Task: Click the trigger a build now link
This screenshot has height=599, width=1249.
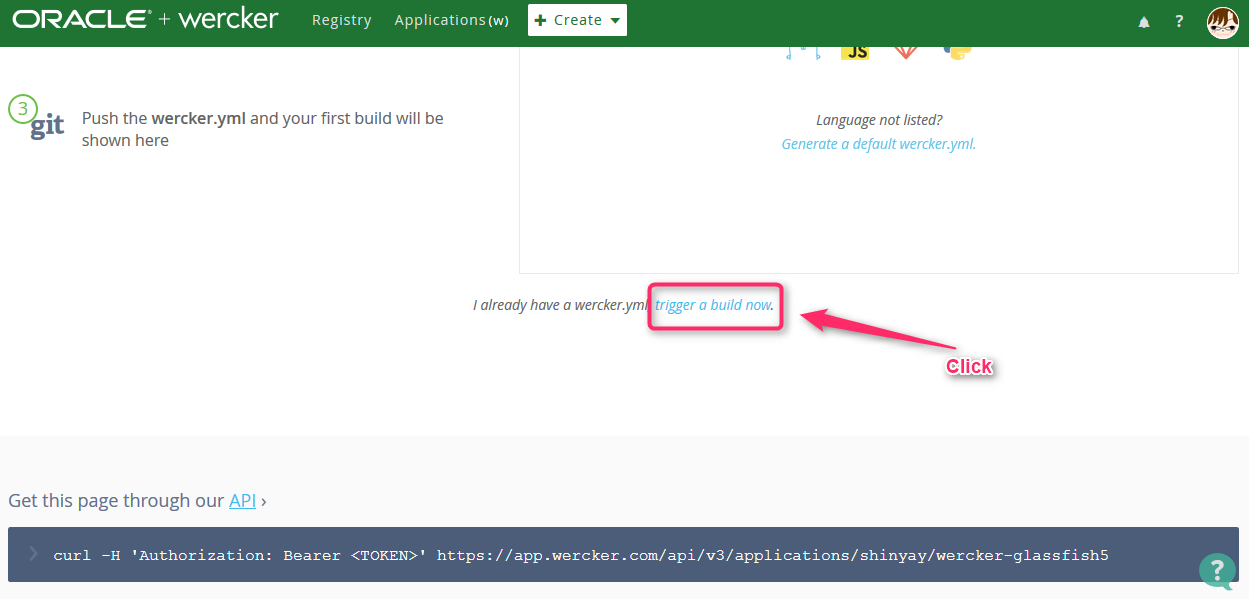Action: click(x=714, y=305)
